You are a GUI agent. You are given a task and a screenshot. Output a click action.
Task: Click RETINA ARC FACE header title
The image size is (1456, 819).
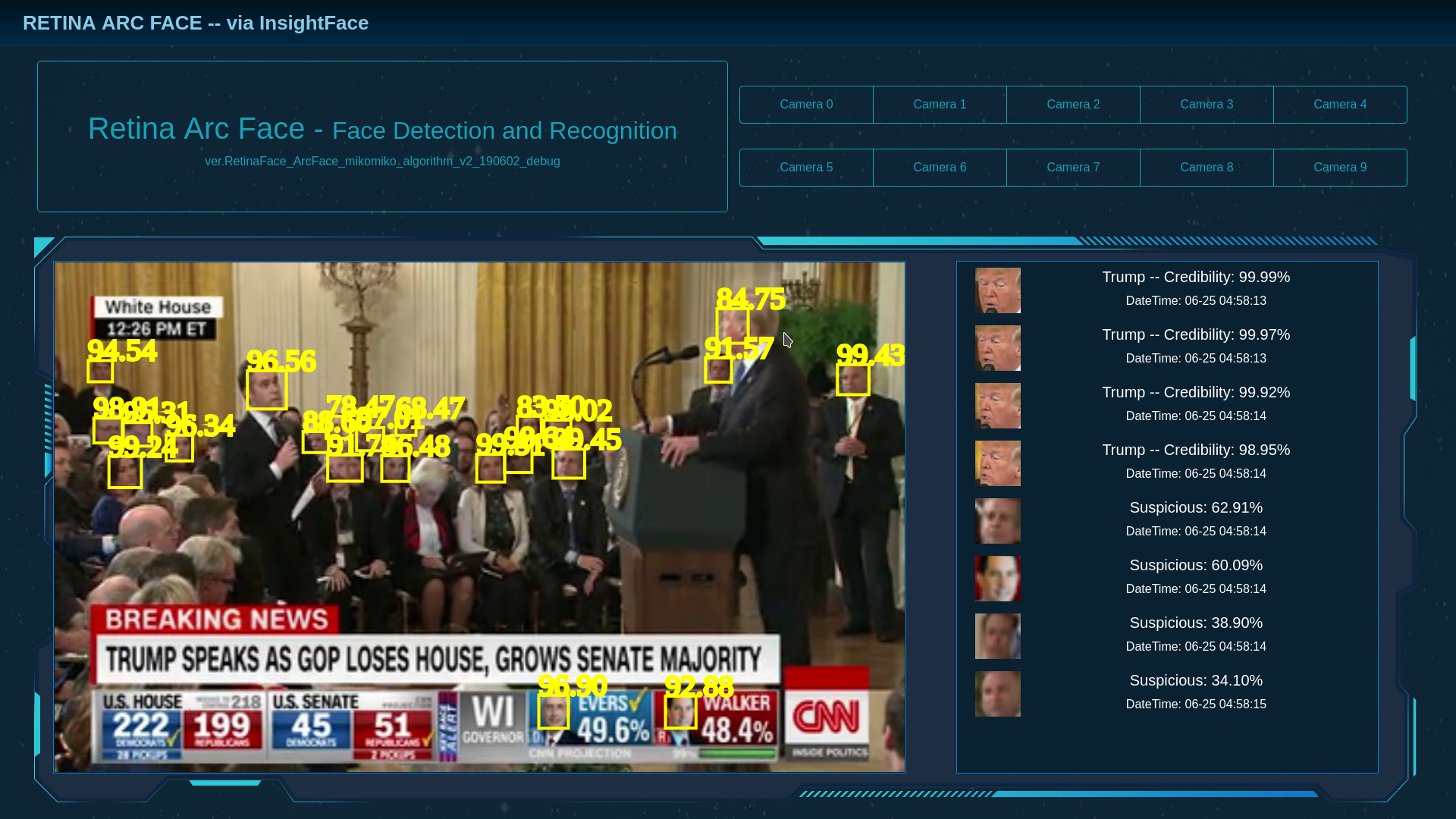click(x=196, y=23)
